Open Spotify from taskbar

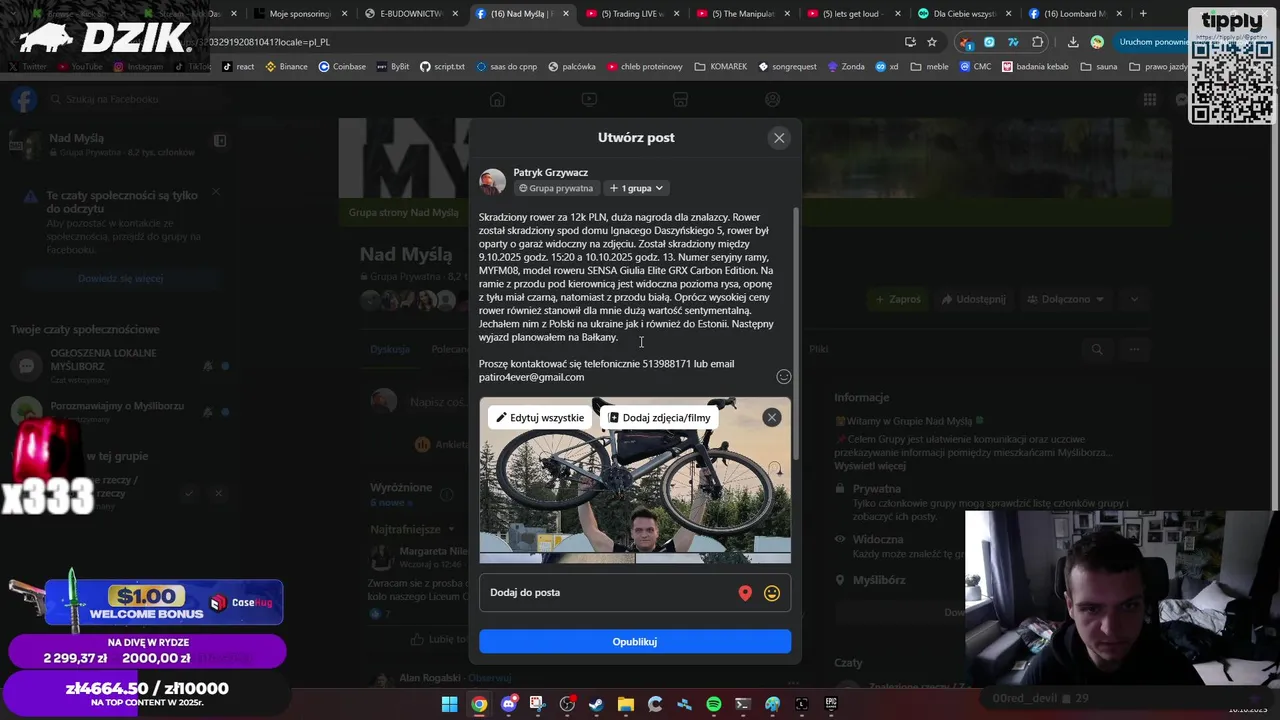point(713,704)
